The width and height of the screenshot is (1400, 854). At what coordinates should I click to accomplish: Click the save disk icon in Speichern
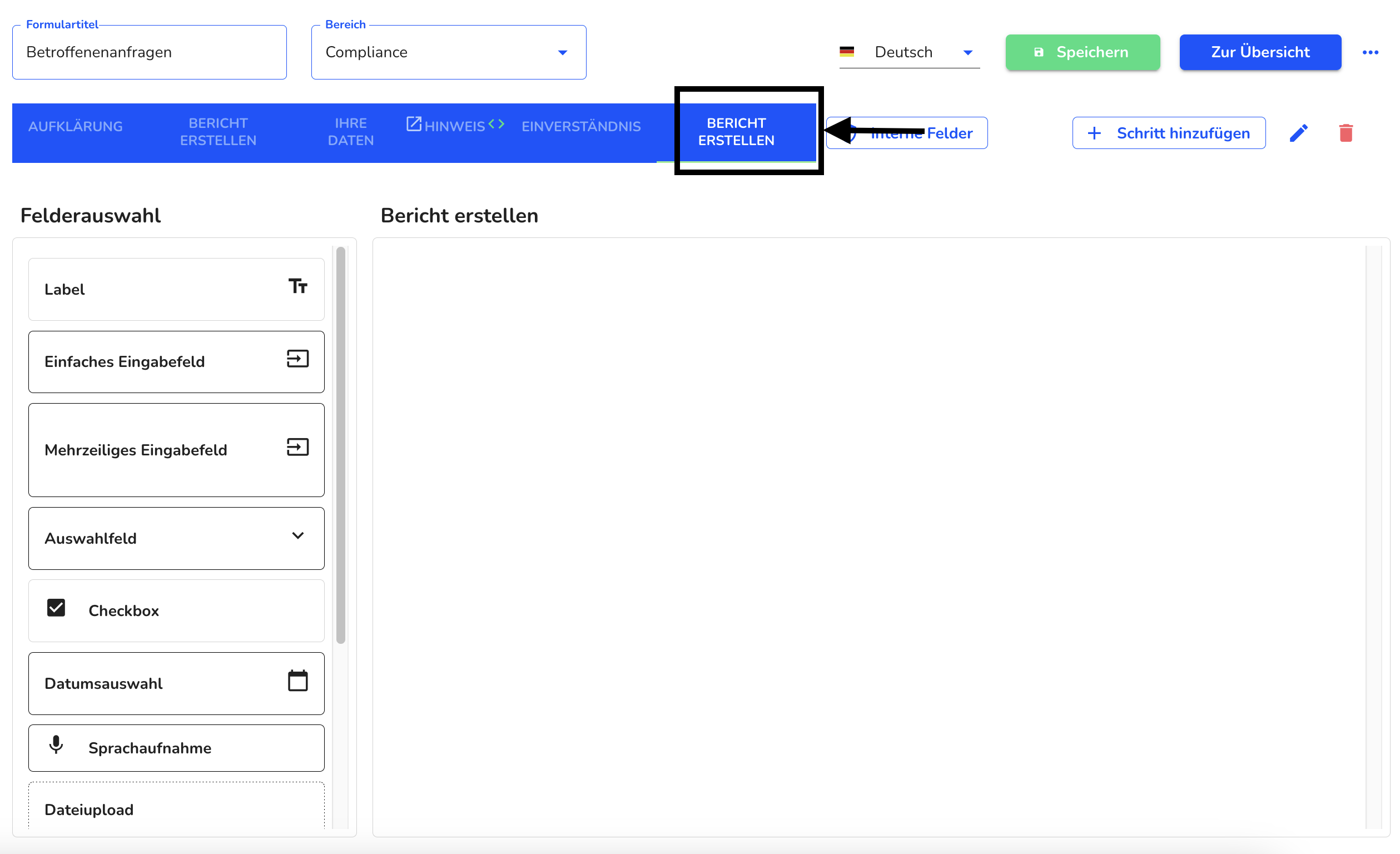tap(1039, 52)
